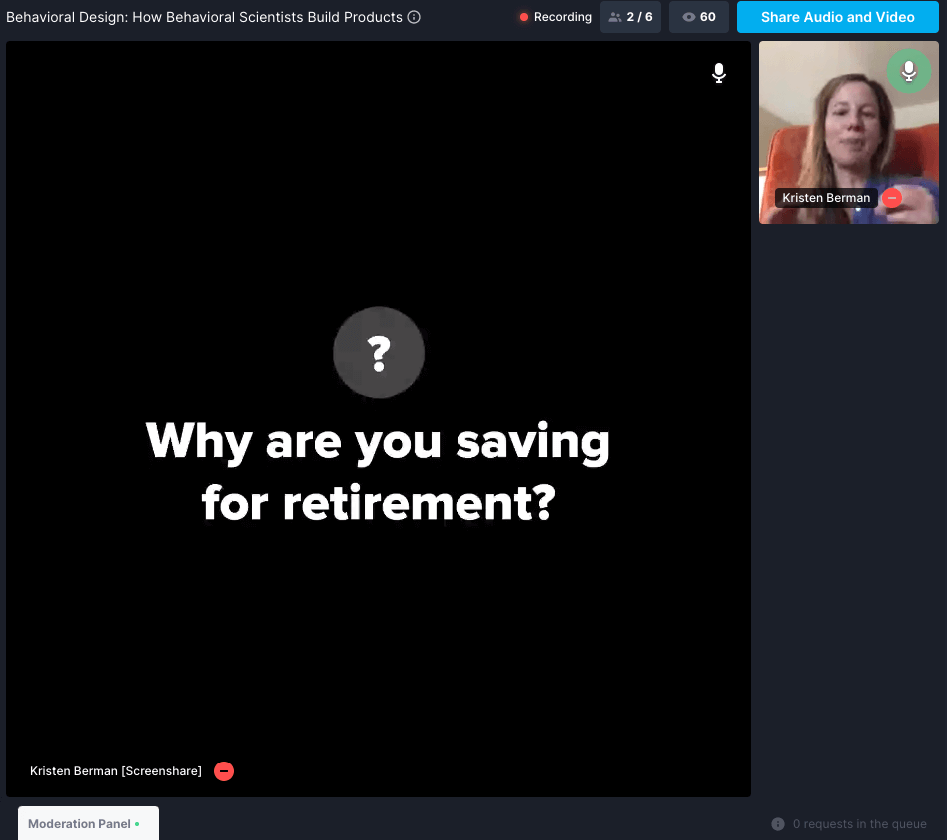Open the participants list showing 2 / 6
The height and width of the screenshot is (840, 947).
(x=630, y=17)
